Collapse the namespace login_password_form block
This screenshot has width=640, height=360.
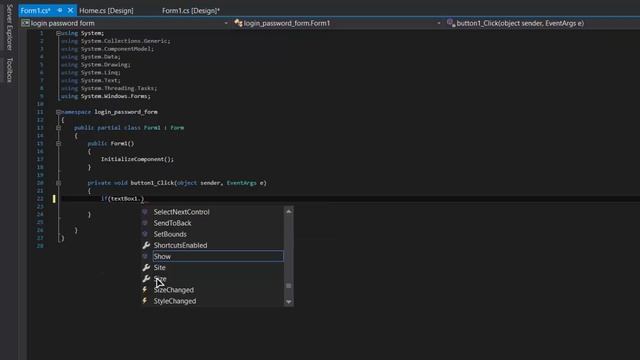click(x=58, y=112)
